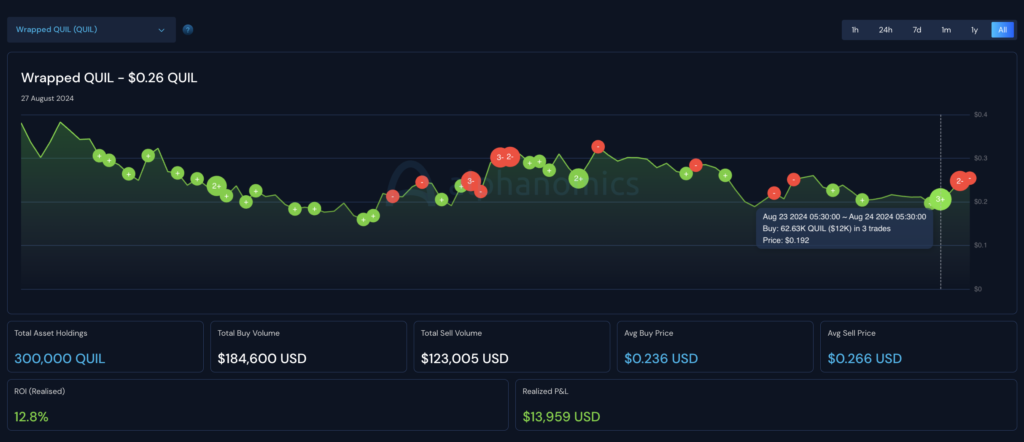The image size is (1024, 442).
Task: Click the green 3+ buy marker beside tooltip
Action: click(939, 200)
